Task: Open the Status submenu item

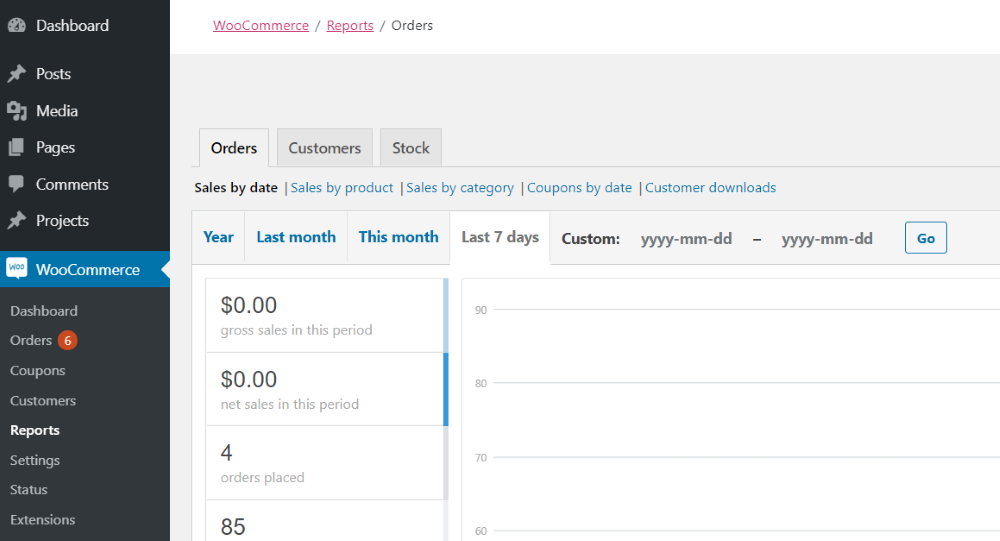Action: pyautogui.click(x=29, y=490)
